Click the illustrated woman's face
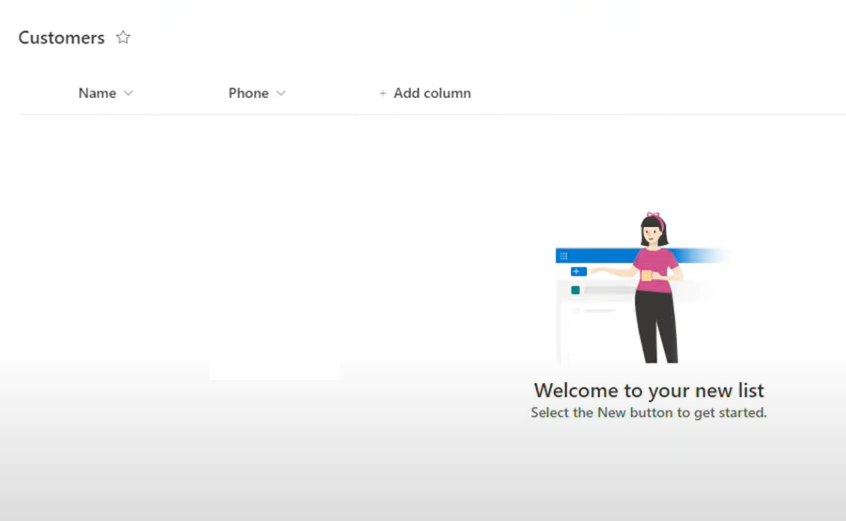This screenshot has width=846, height=521. click(652, 234)
